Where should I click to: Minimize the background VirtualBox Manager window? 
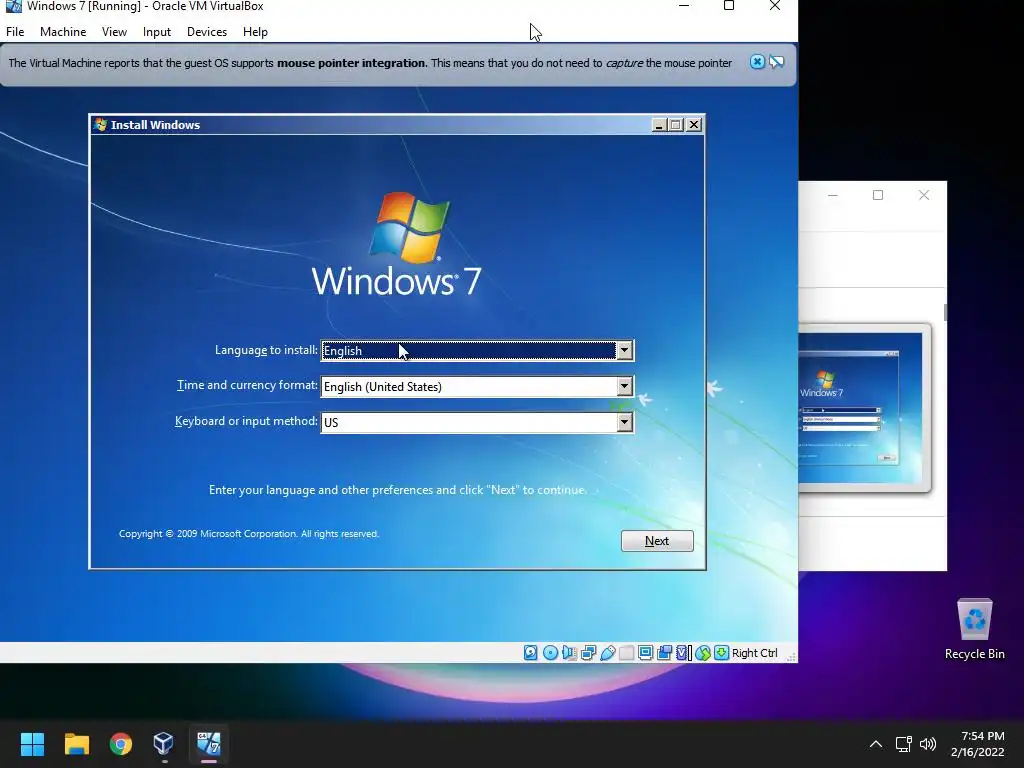(x=833, y=195)
